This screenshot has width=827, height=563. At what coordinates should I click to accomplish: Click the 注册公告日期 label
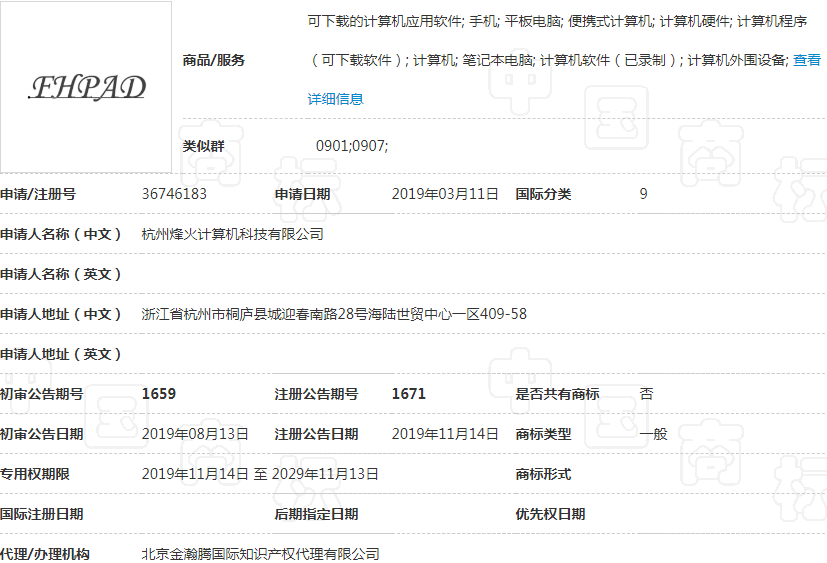tap(316, 434)
